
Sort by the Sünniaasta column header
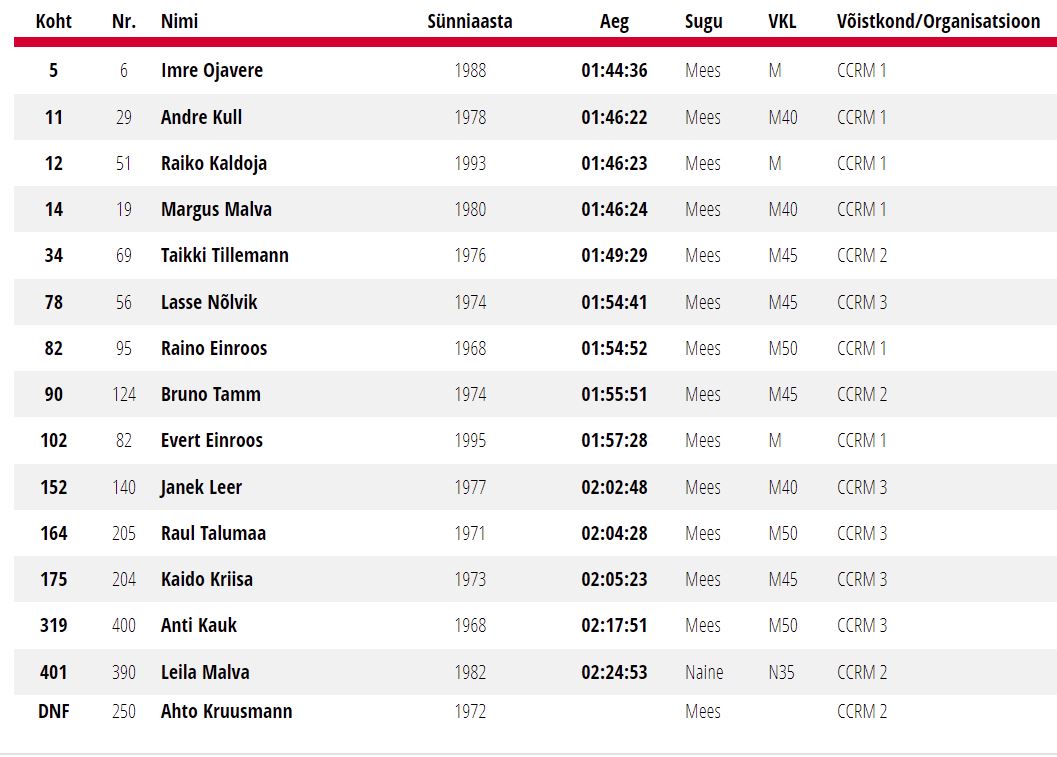tap(469, 21)
